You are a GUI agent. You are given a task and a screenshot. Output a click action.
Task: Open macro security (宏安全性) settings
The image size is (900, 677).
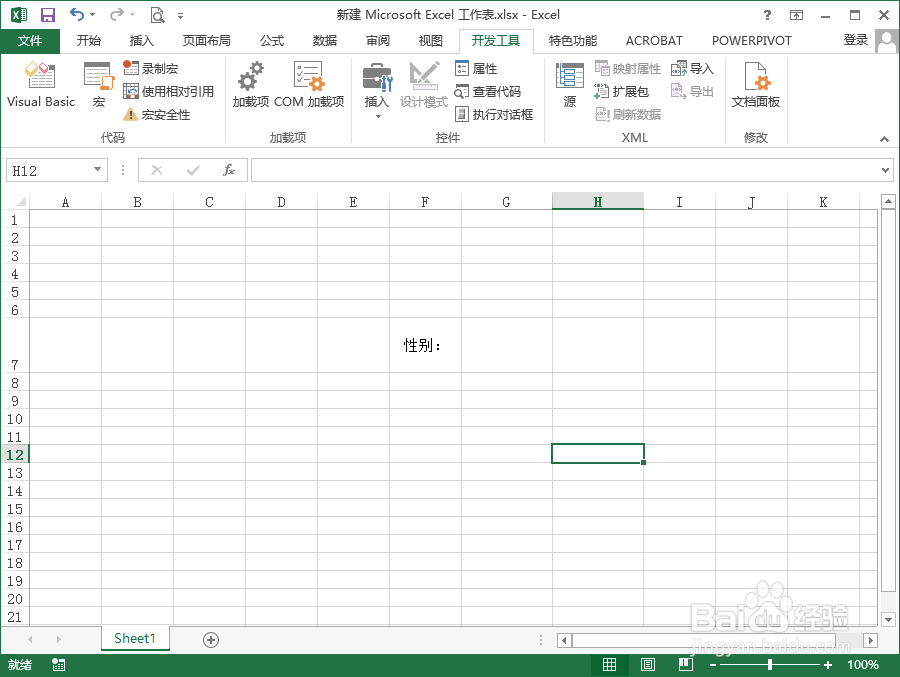point(157,114)
